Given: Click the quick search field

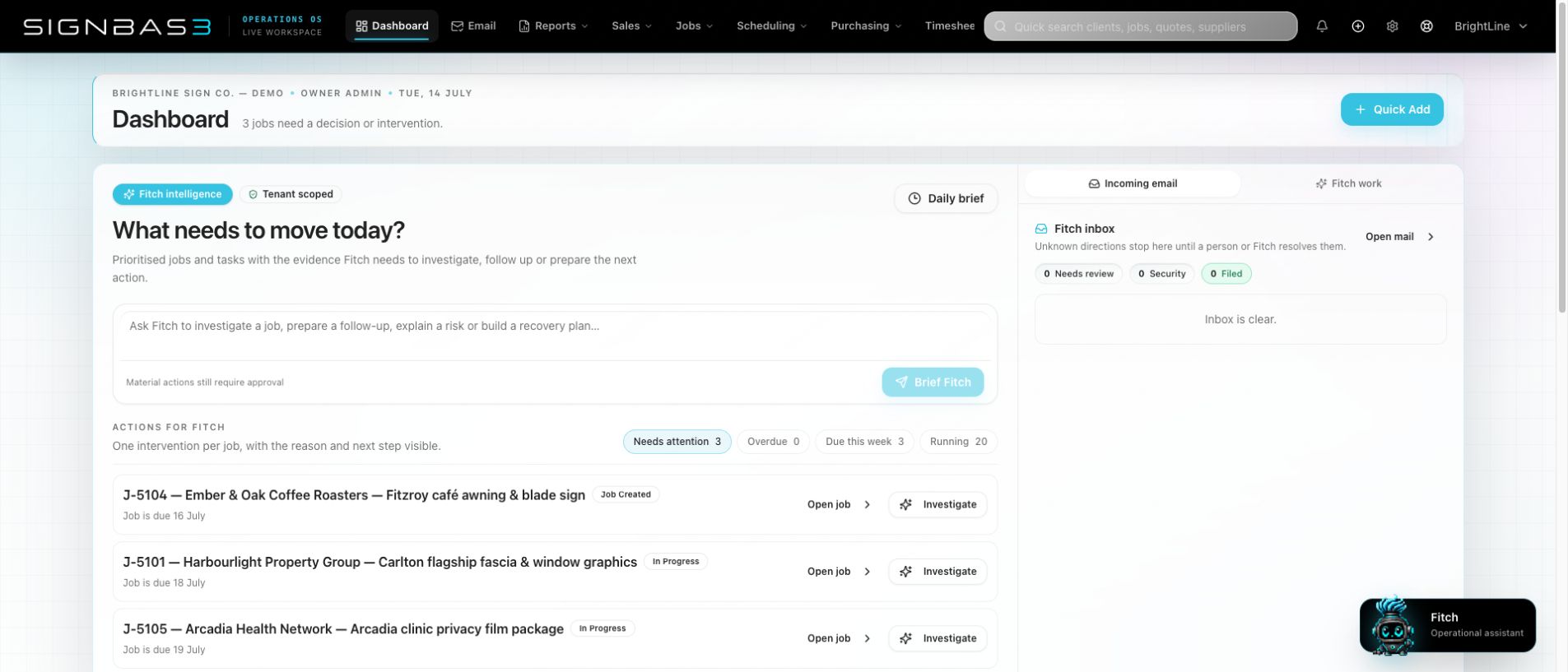Looking at the screenshot, I should (x=1140, y=26).
